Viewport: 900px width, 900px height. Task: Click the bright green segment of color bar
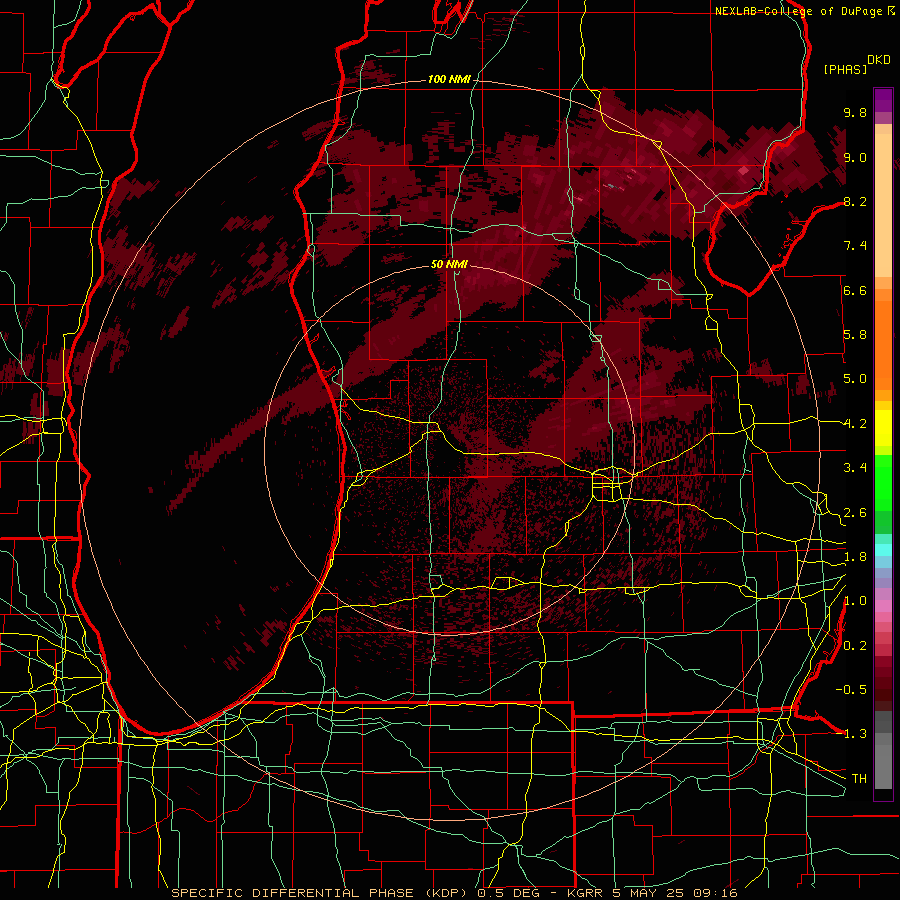coord(883,482)
